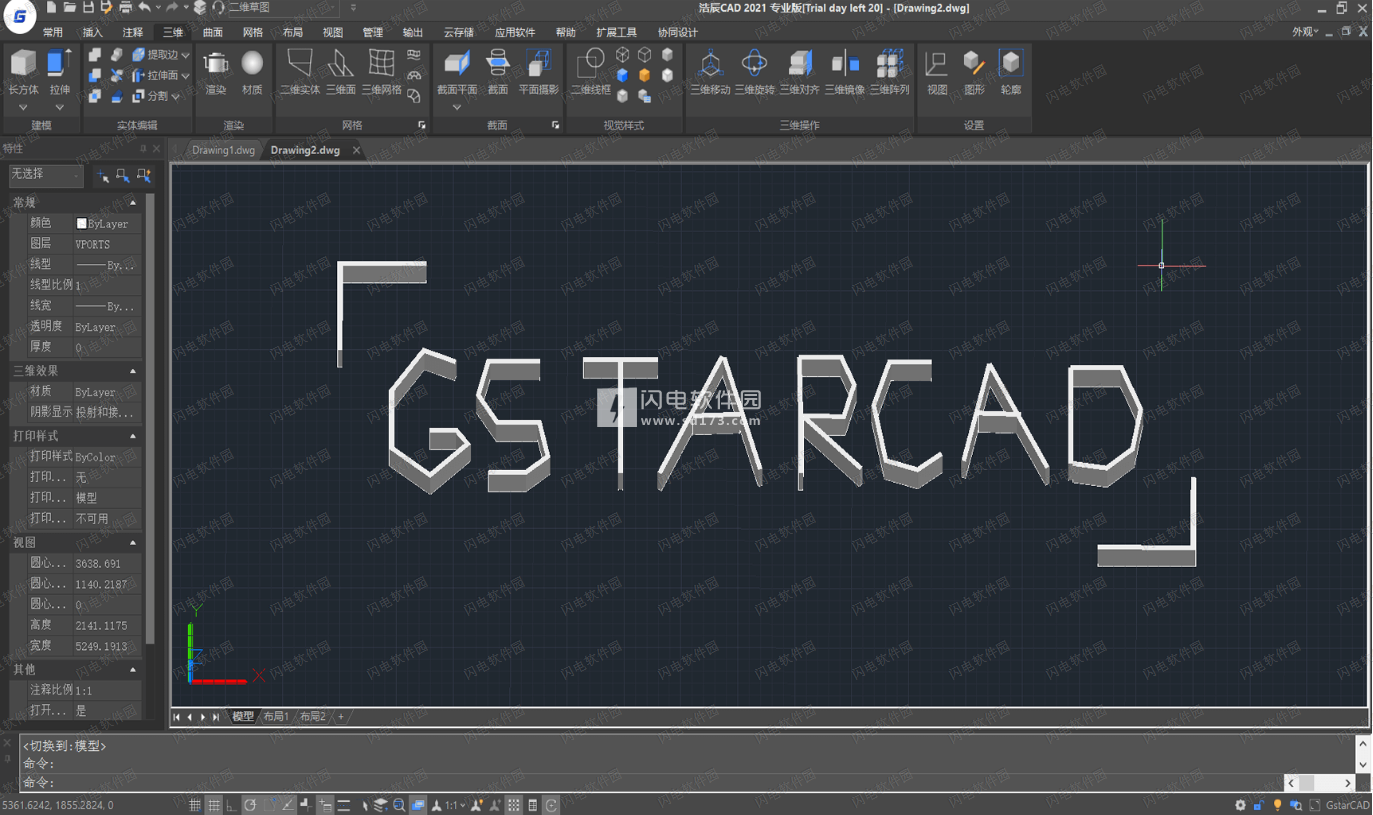
Task: Open the Drawing1.dwg document tab
Action: (223, 150)
